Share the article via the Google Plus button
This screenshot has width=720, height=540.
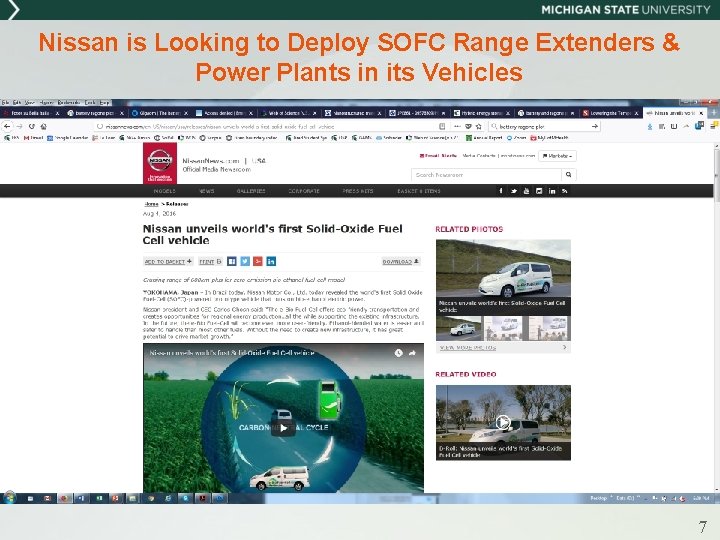coord(258,261)
